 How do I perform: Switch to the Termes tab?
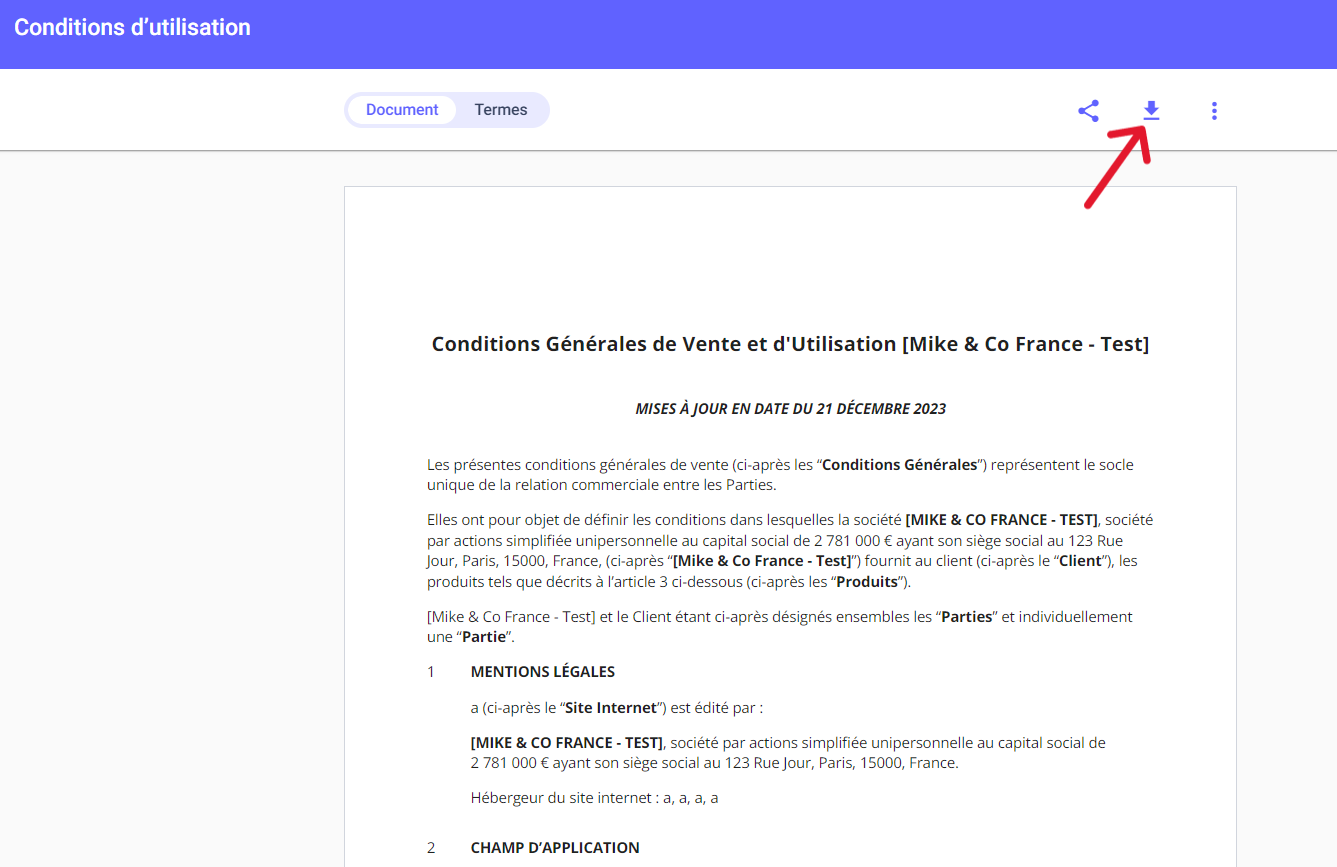[x=501, y=110]
